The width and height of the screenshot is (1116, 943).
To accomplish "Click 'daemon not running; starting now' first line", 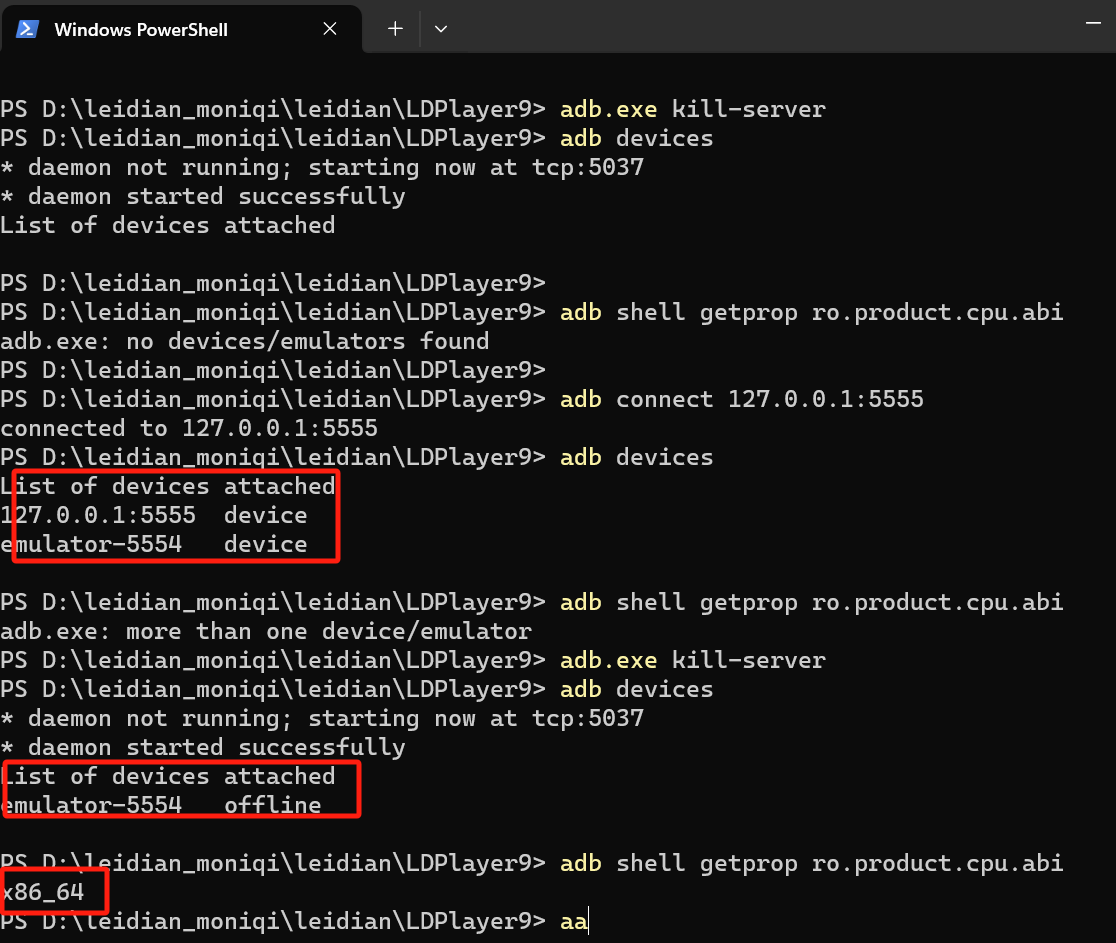I will pos(322,167).
